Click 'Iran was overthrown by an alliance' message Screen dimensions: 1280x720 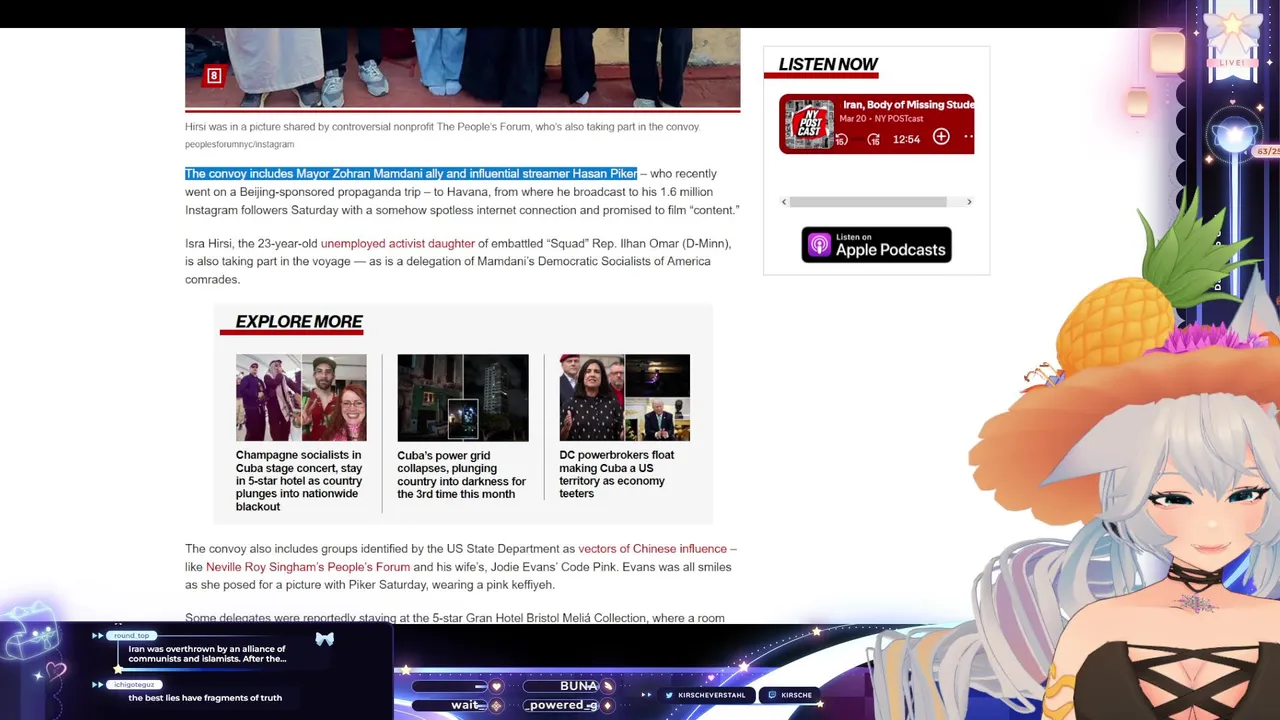[207, 654]
